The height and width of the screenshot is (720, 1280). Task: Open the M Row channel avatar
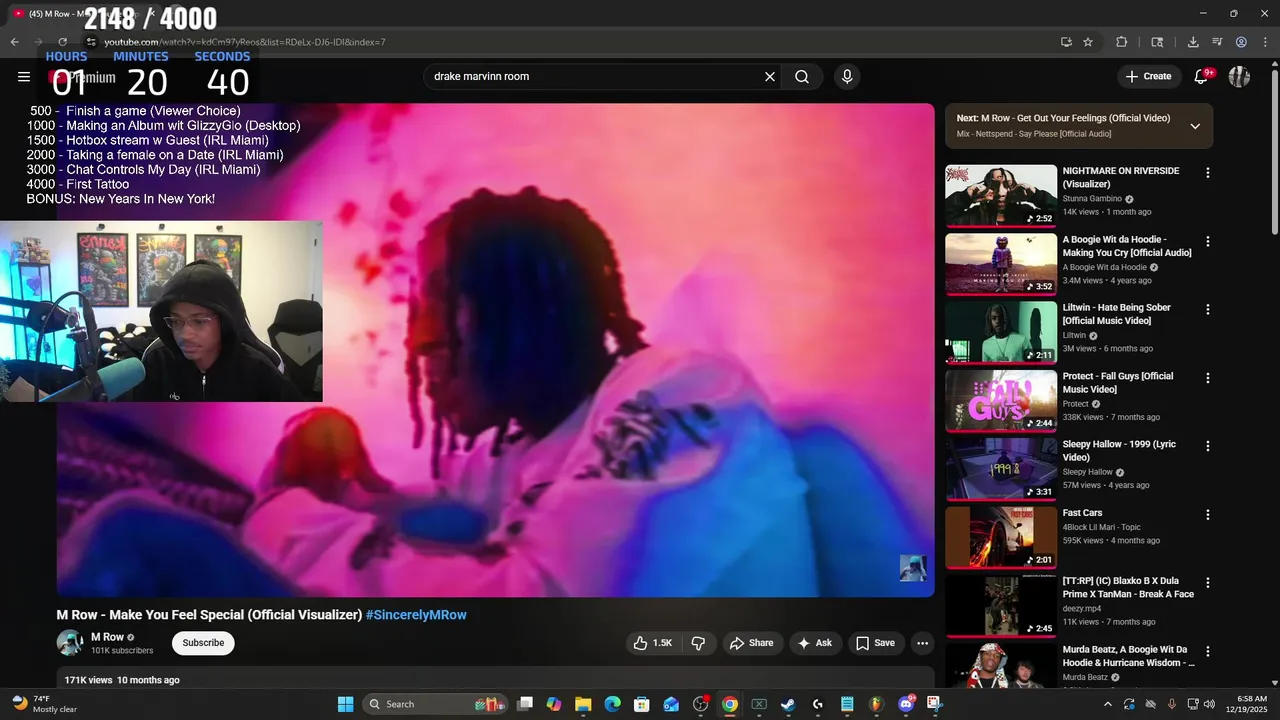pos(70,643)
